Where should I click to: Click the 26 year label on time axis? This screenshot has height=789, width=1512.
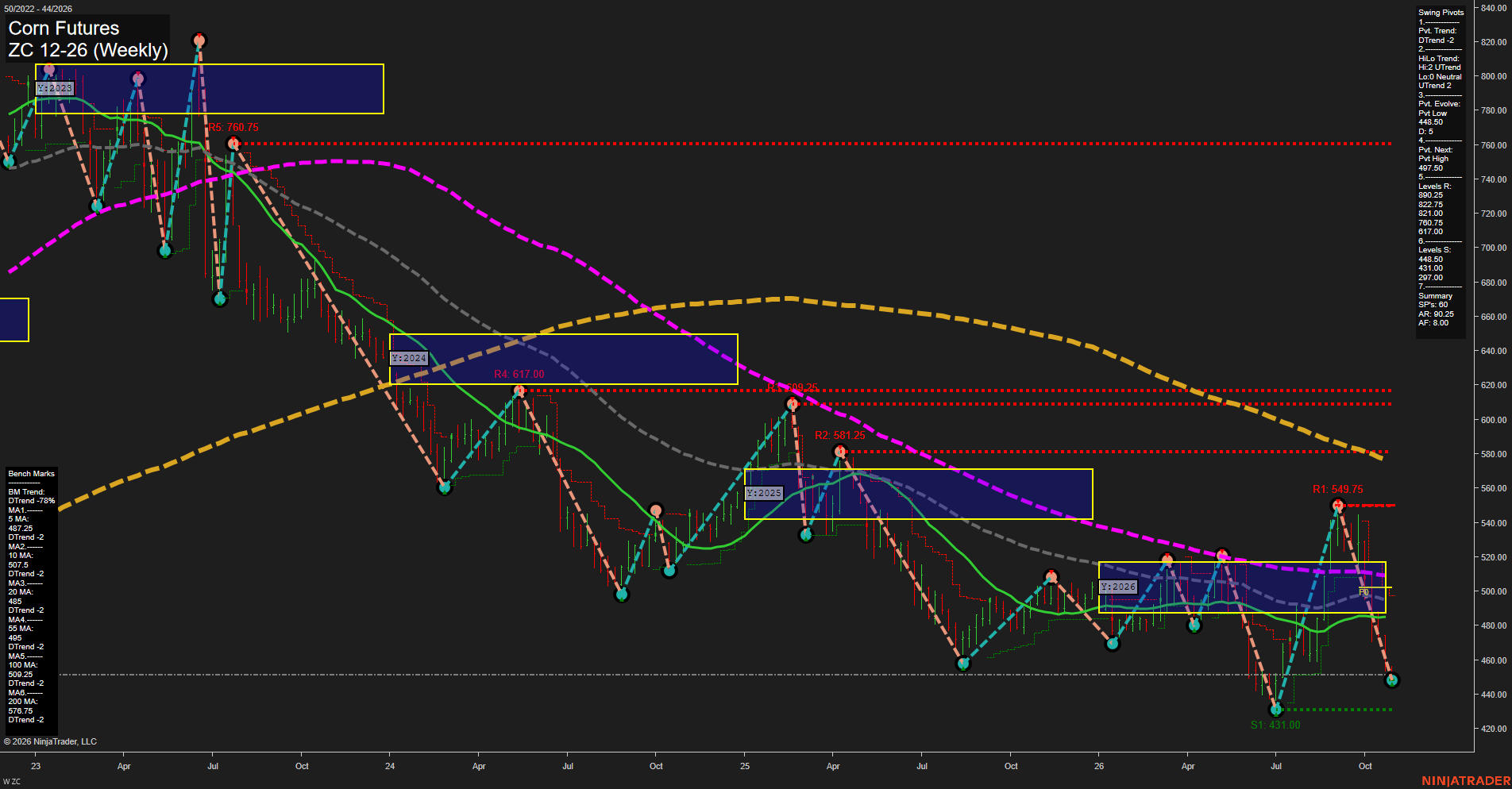(1099, 766)
